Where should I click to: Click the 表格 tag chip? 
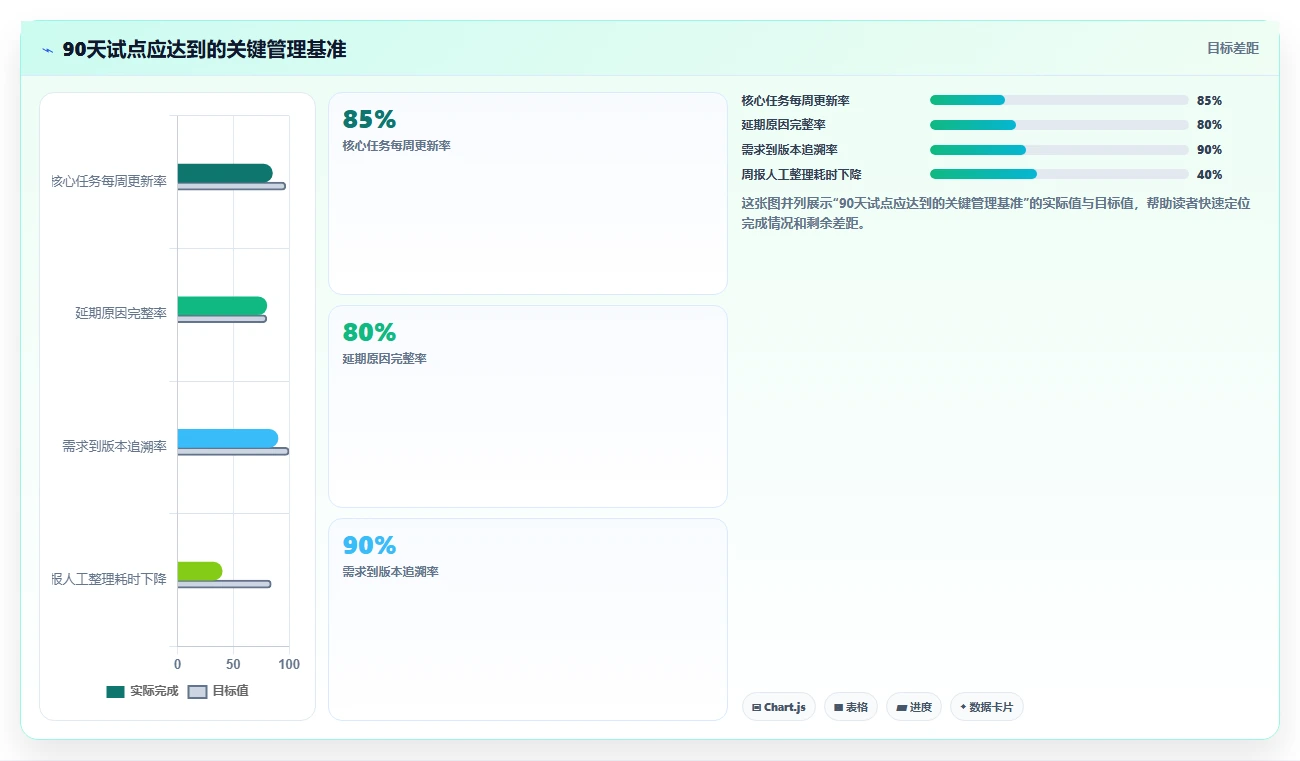851,707
